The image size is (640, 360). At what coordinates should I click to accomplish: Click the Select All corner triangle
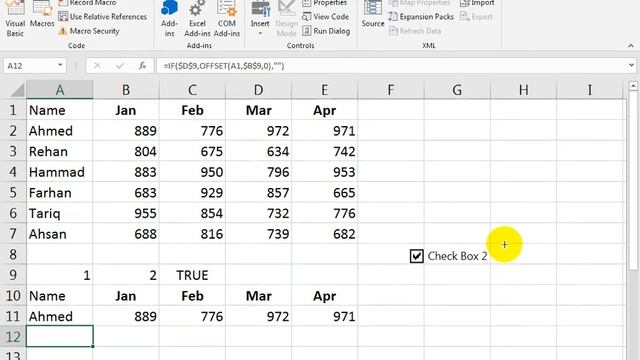17,90
